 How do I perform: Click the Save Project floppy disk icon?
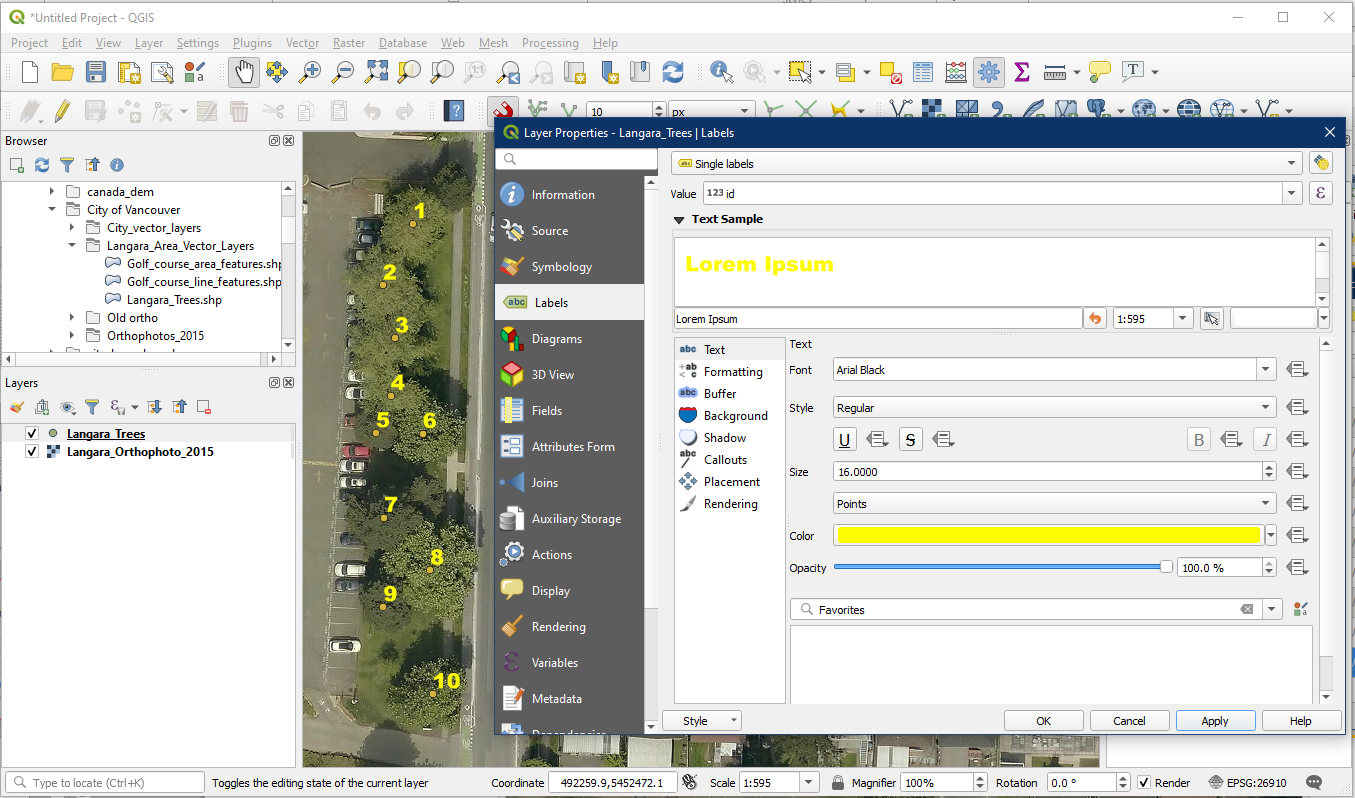(x=96, y=72)
